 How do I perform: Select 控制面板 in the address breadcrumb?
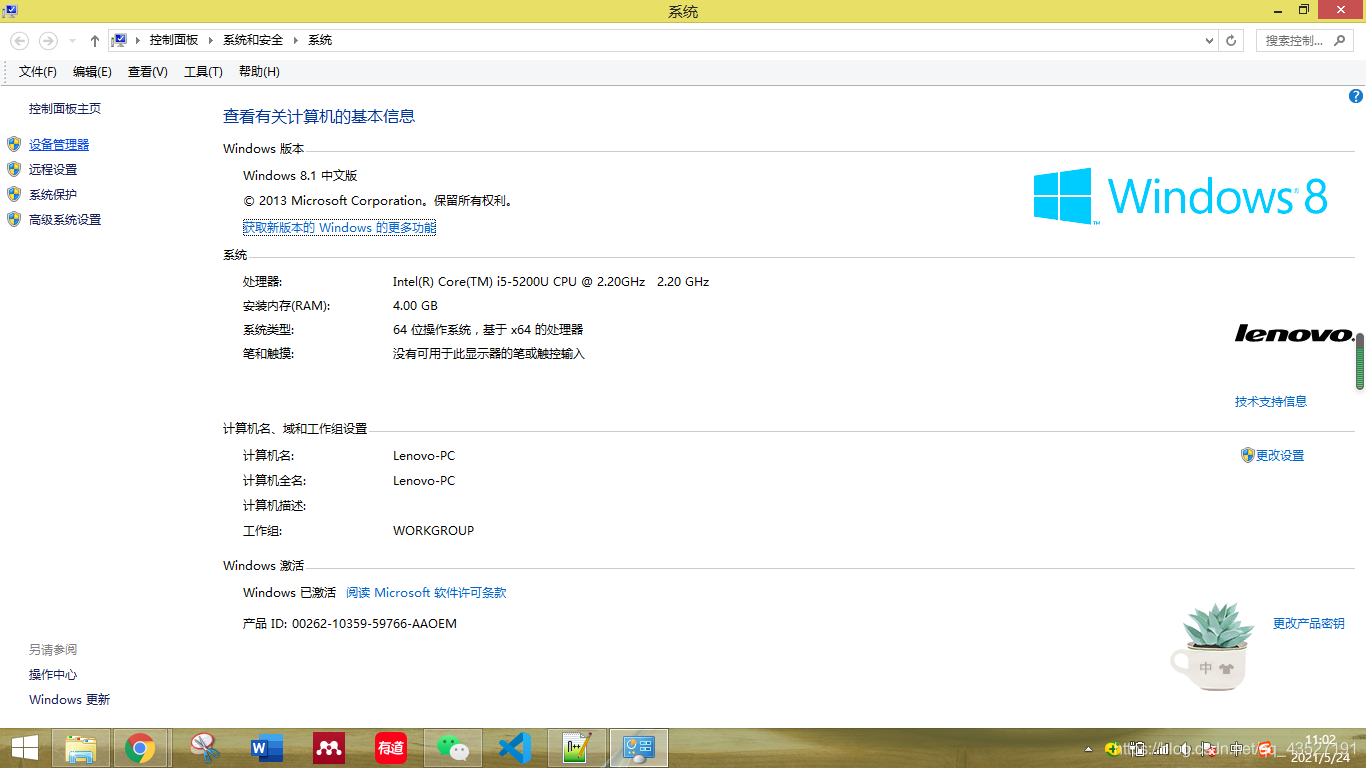(x=174, y=40)
